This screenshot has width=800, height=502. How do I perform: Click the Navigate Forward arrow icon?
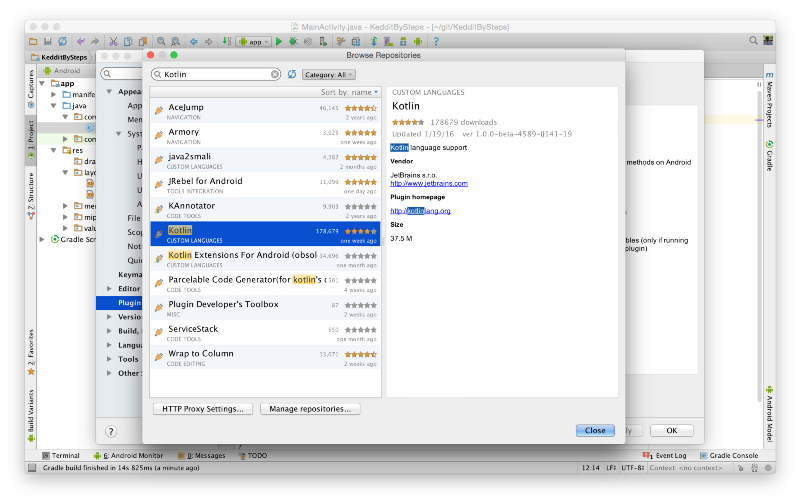click(x=208, y=41)
